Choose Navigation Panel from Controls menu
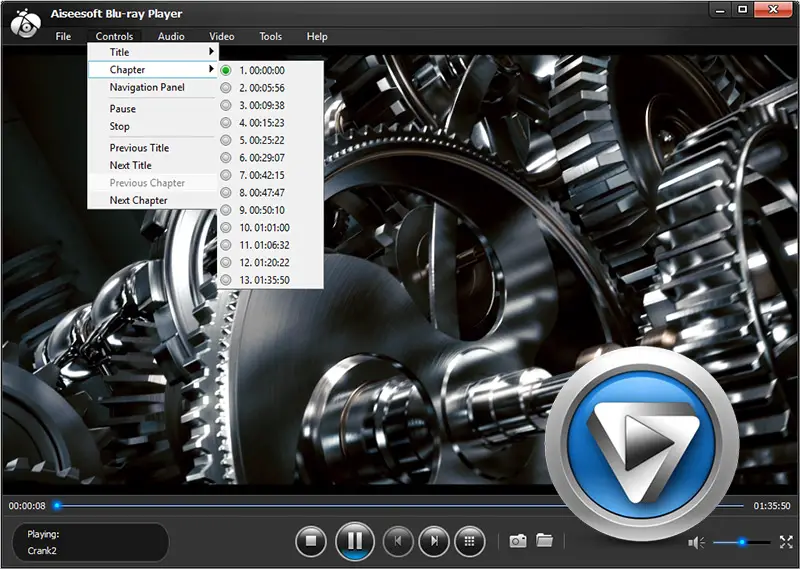 click(153, 87)
